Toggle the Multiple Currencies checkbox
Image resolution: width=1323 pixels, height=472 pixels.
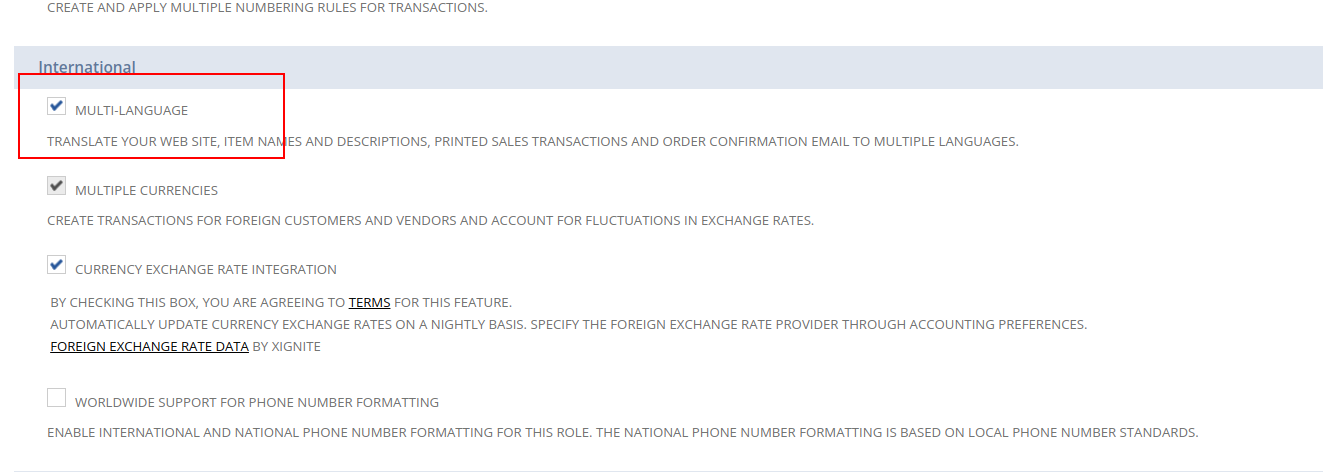[x=56, y=187]
